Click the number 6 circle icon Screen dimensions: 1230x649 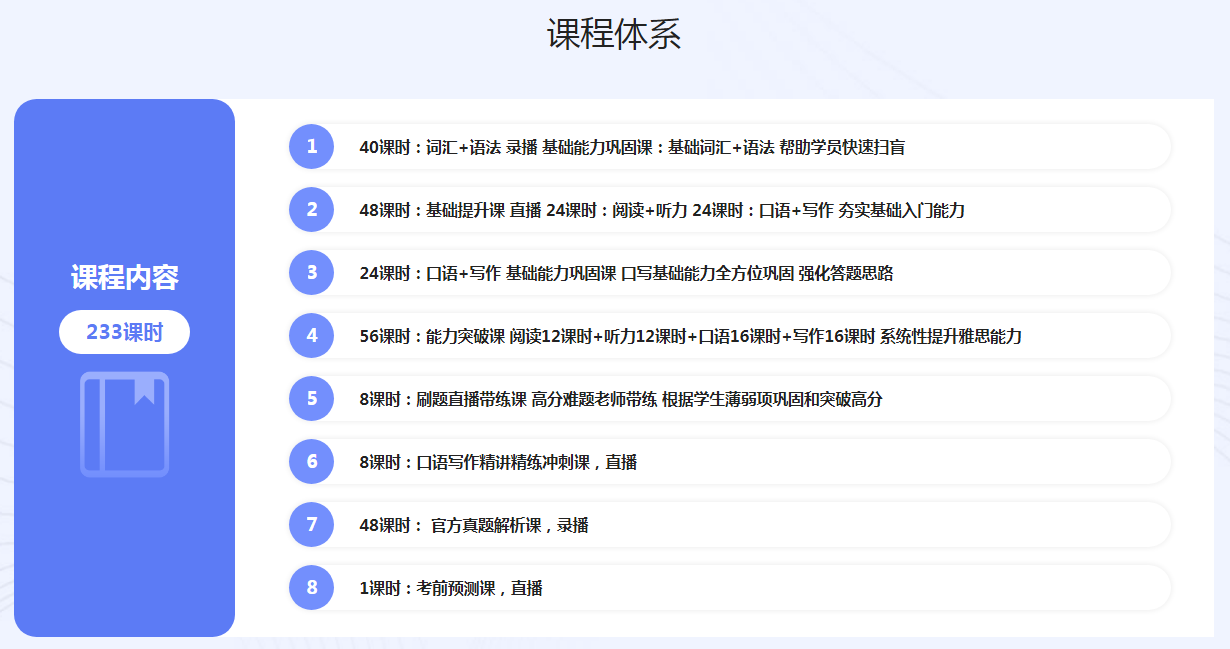coord(311,462)
